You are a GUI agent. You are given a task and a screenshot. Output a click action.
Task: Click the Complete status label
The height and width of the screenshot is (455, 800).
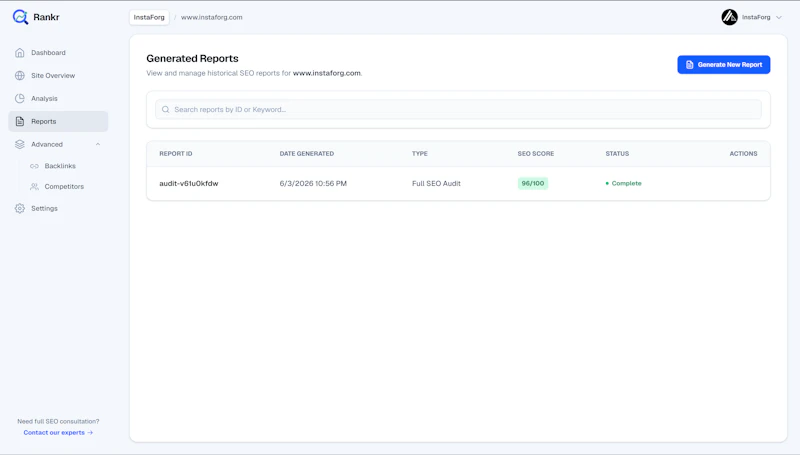point(627,184)
